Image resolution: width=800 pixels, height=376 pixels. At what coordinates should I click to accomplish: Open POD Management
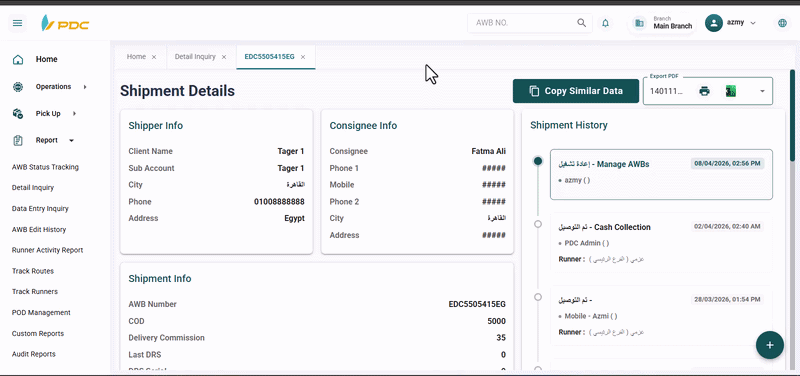pyautogui.click(x=41, y=313)
